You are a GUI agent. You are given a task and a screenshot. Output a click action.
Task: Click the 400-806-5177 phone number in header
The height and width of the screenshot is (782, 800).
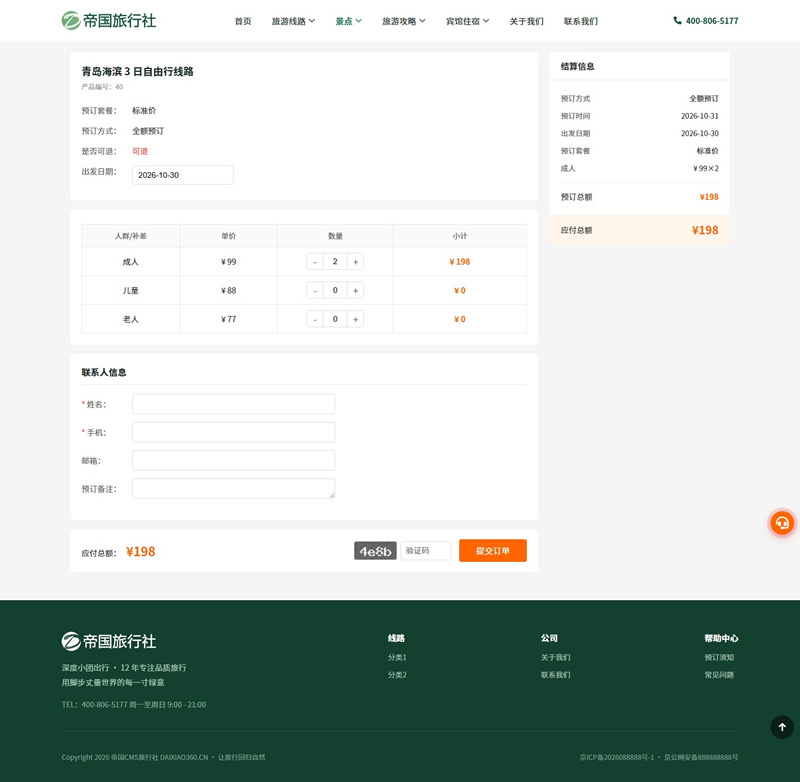coord(712,21)
